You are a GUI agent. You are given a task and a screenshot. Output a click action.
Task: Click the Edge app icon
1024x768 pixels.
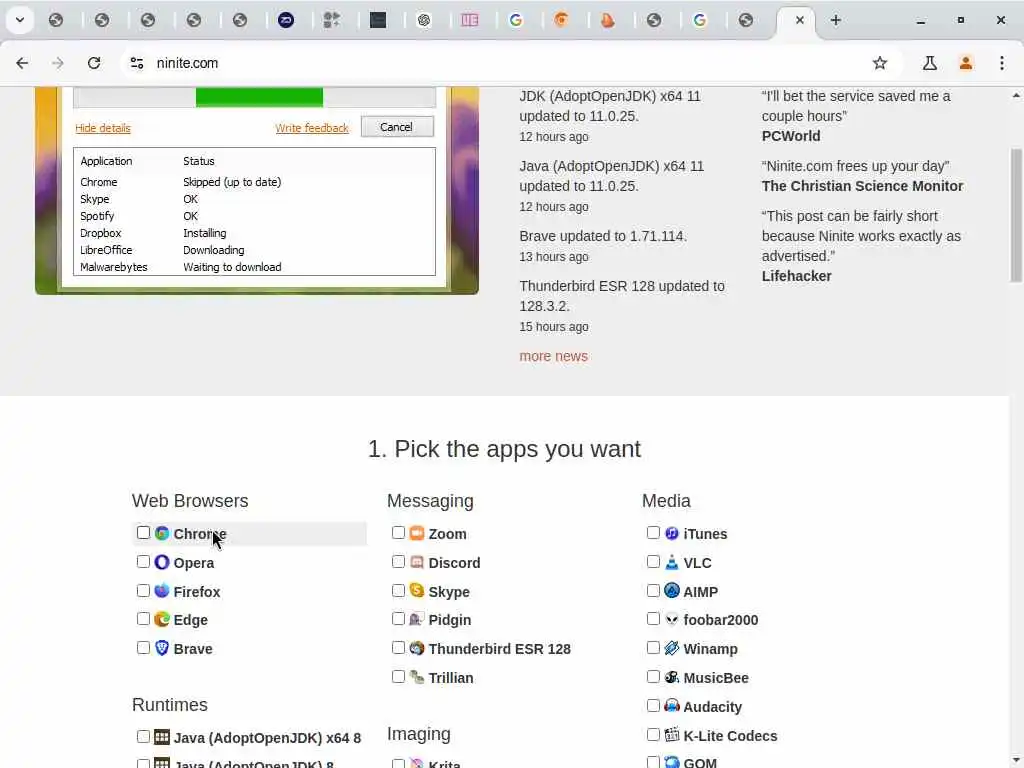[x=162, y=619]
